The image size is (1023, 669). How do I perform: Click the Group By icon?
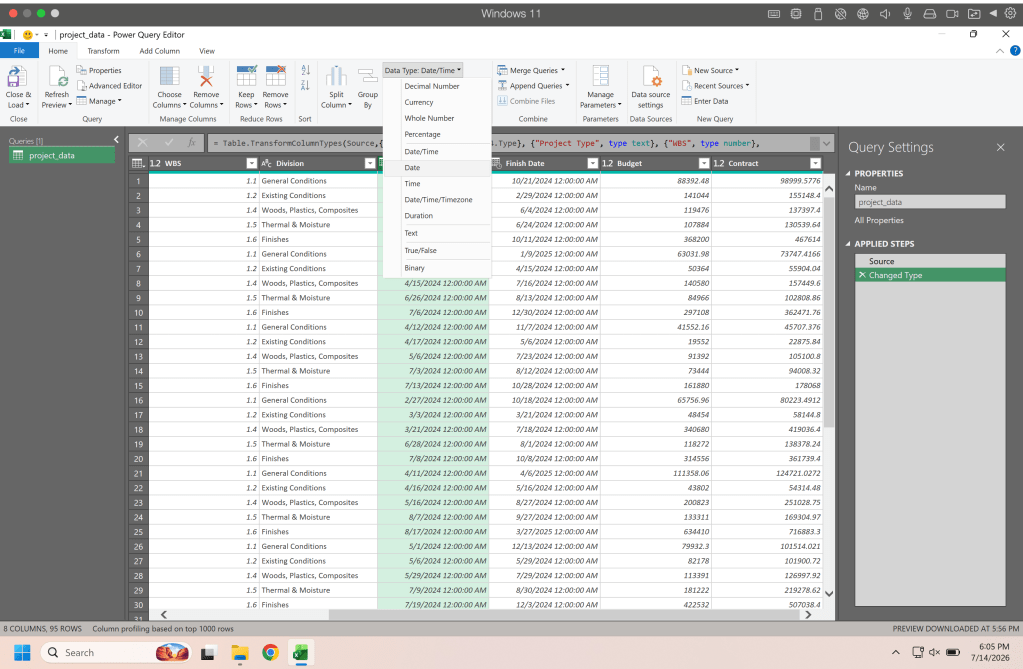click(x=368, y=76)
